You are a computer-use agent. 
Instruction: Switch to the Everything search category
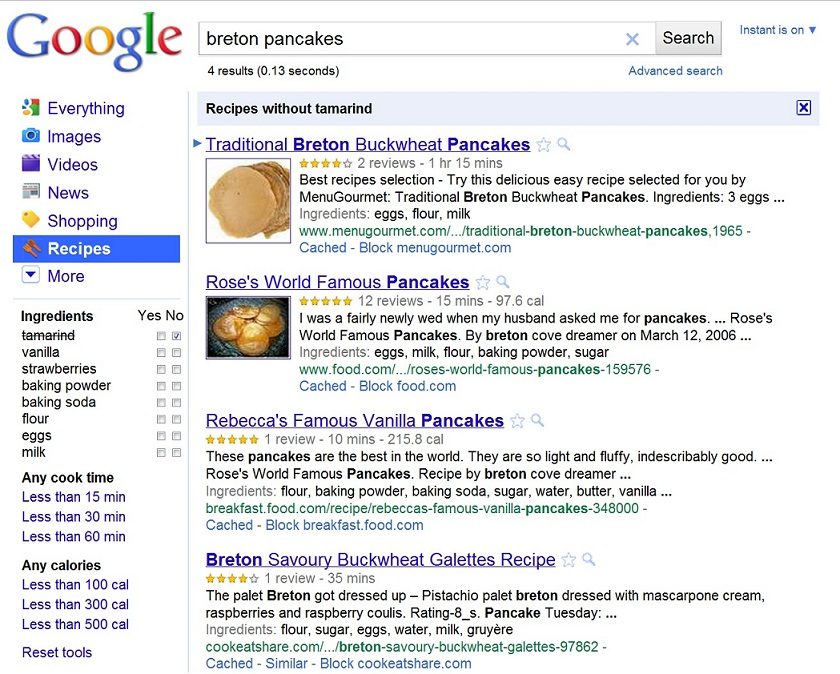click(x=85, y=108)
